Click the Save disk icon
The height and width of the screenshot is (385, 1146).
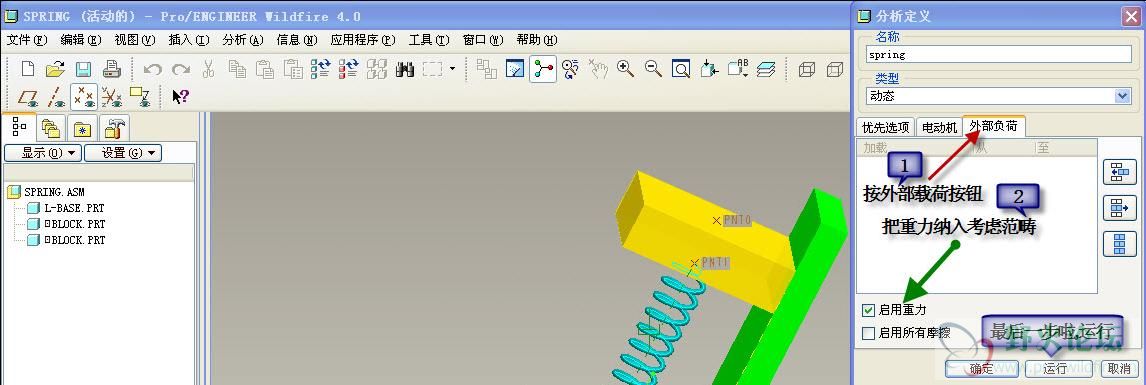pyautogui.click(x=83, y=69)
